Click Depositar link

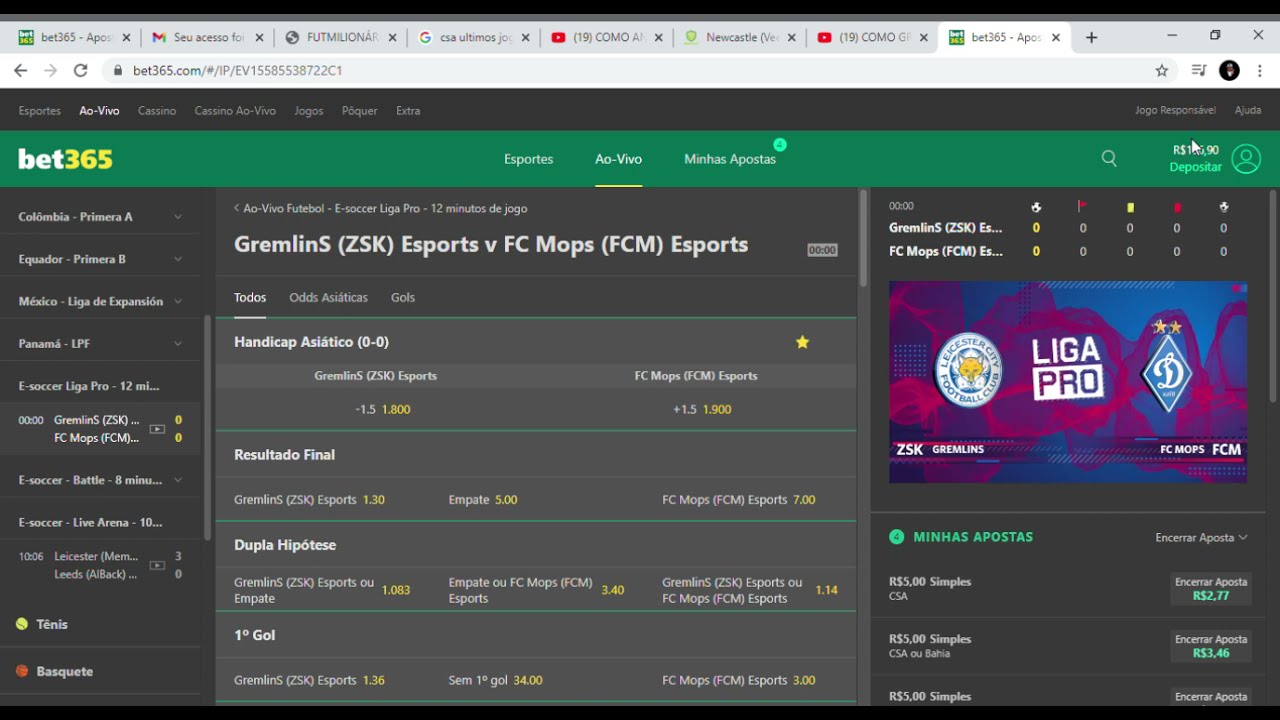click(x=1195, y=167)
